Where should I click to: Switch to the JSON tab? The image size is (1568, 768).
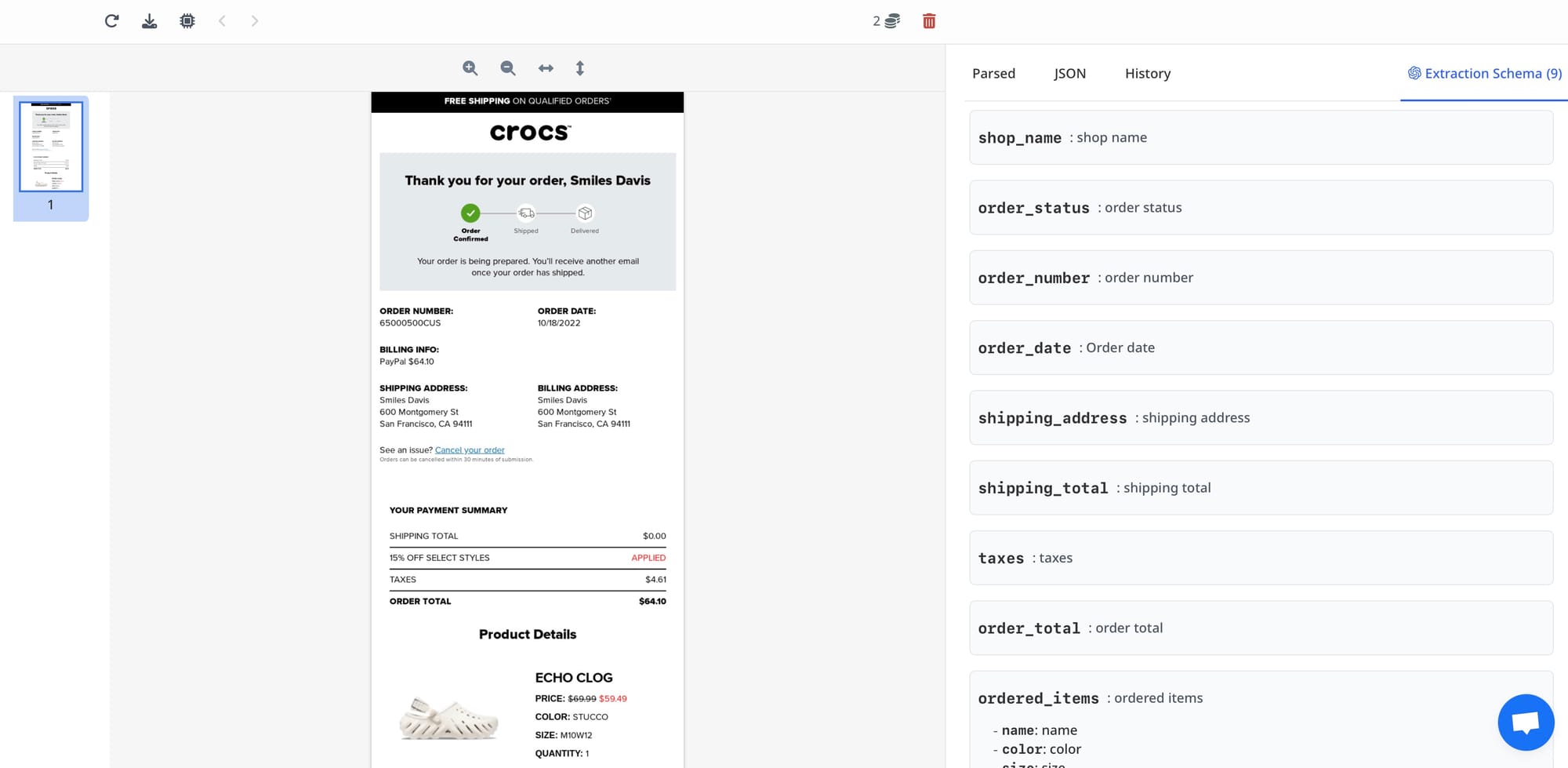coord(1069,73)
